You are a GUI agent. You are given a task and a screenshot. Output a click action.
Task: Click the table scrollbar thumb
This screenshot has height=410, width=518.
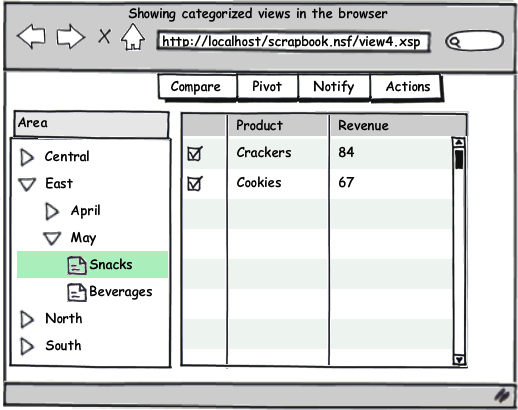[x=459, y=159]
